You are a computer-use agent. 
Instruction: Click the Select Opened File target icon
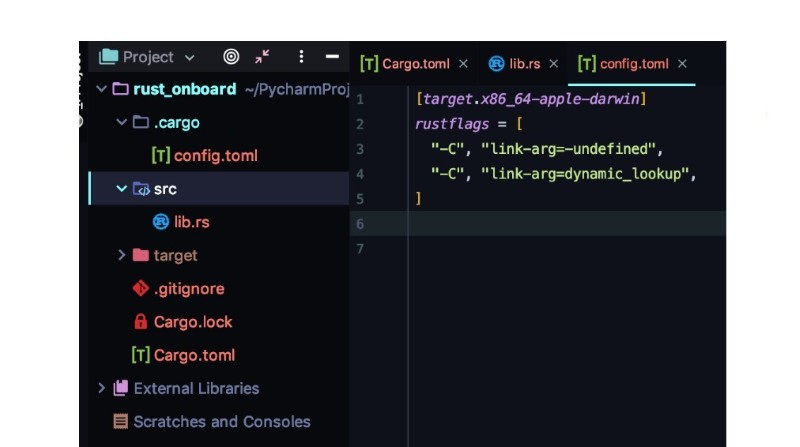coord(231,57)
